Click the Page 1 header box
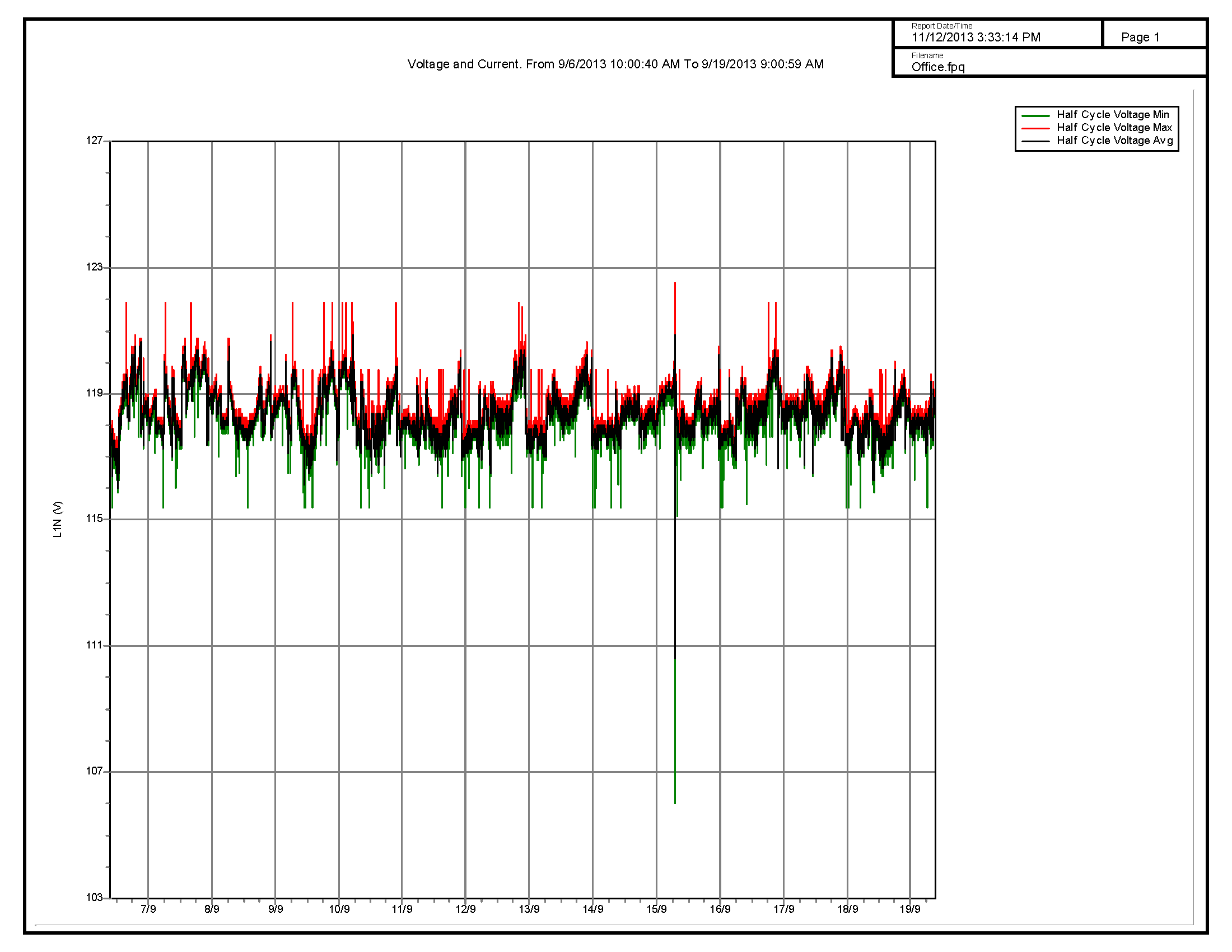 pos(1140,37)
